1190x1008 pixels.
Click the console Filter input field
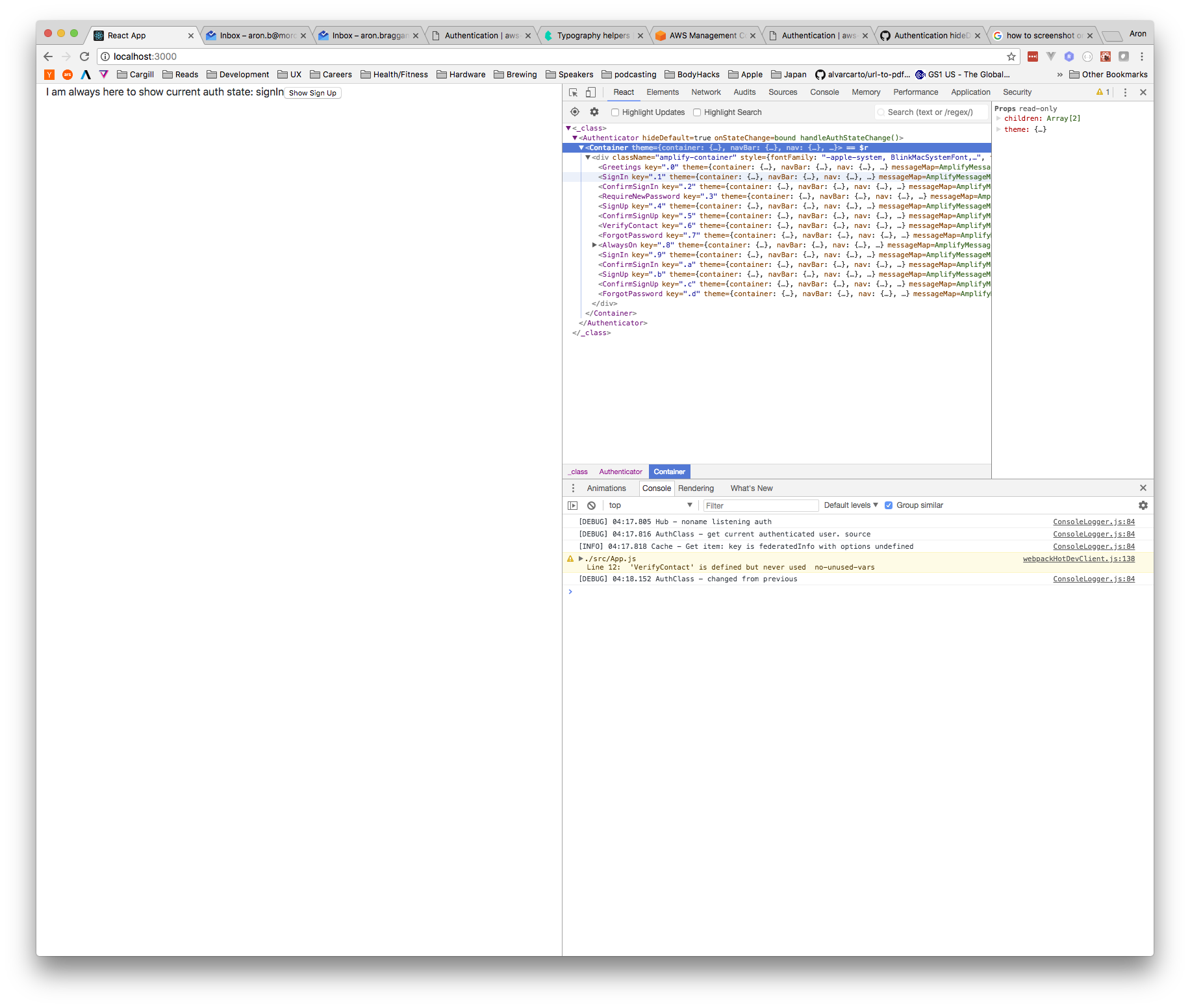760,505
